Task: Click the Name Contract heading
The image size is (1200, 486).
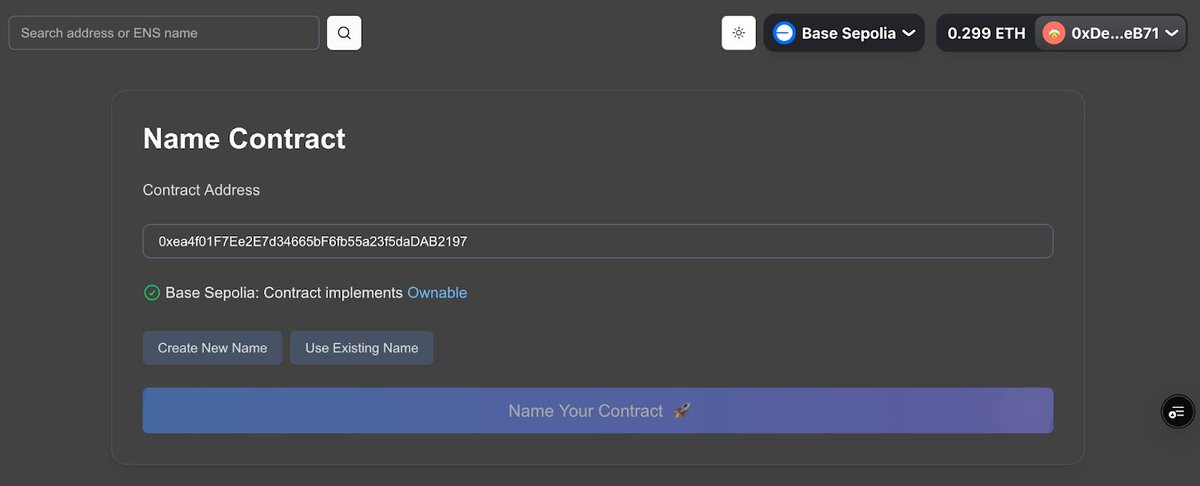Action: [x=244, y=138]
